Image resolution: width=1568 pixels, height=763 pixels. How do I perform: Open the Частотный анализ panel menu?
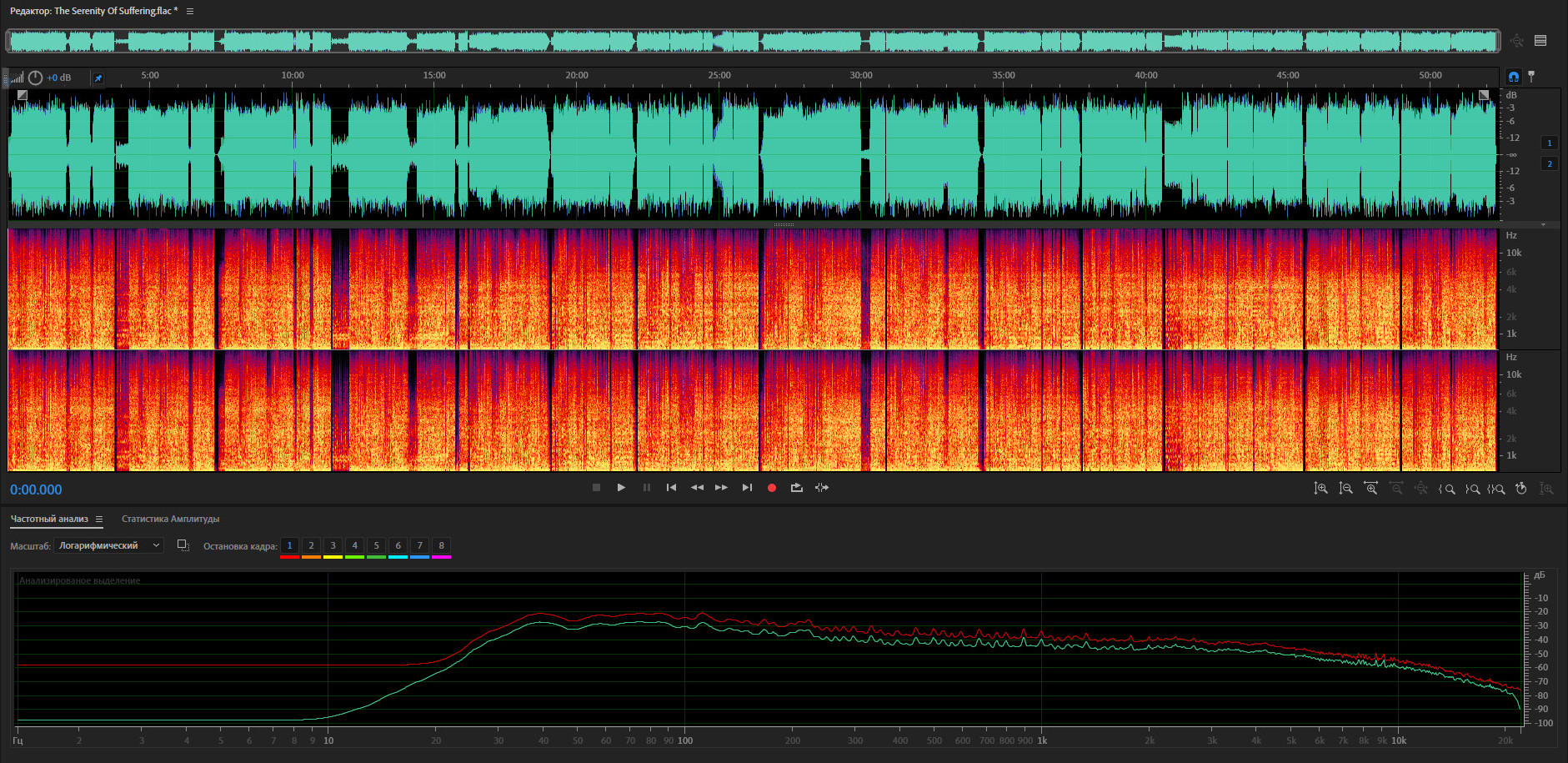(99, 520)
